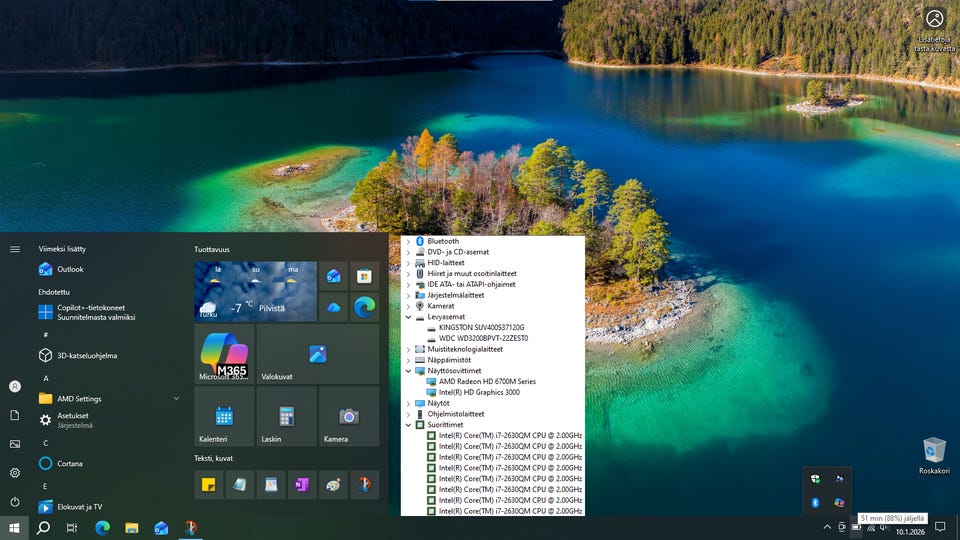Launch the Microsoft Edge tile
Image resolution: width=960 pixels, height=540 pixels.
click(364, 307)
